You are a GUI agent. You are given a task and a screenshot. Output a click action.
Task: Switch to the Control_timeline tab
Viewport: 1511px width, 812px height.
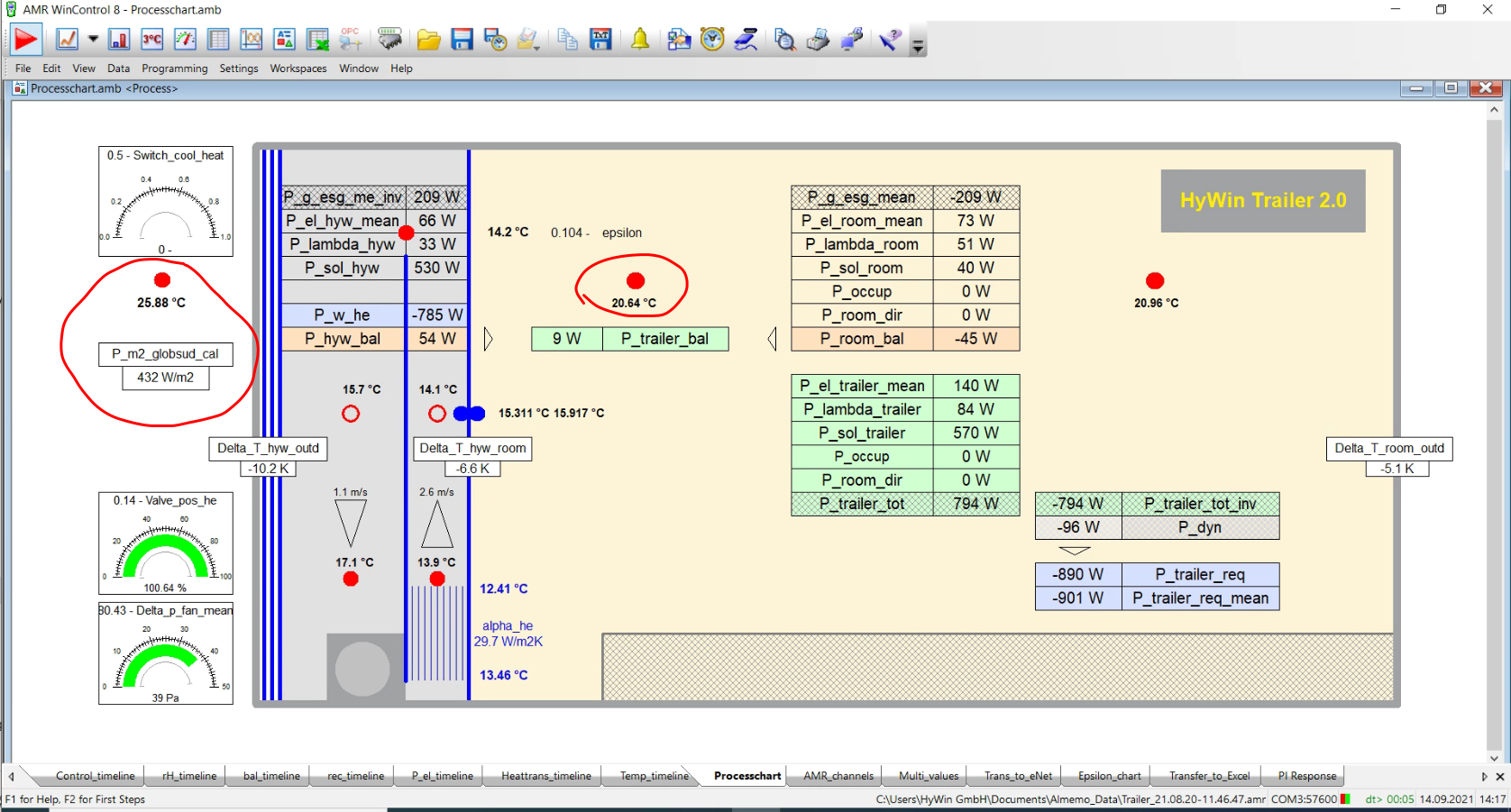(x=95, y=776)
